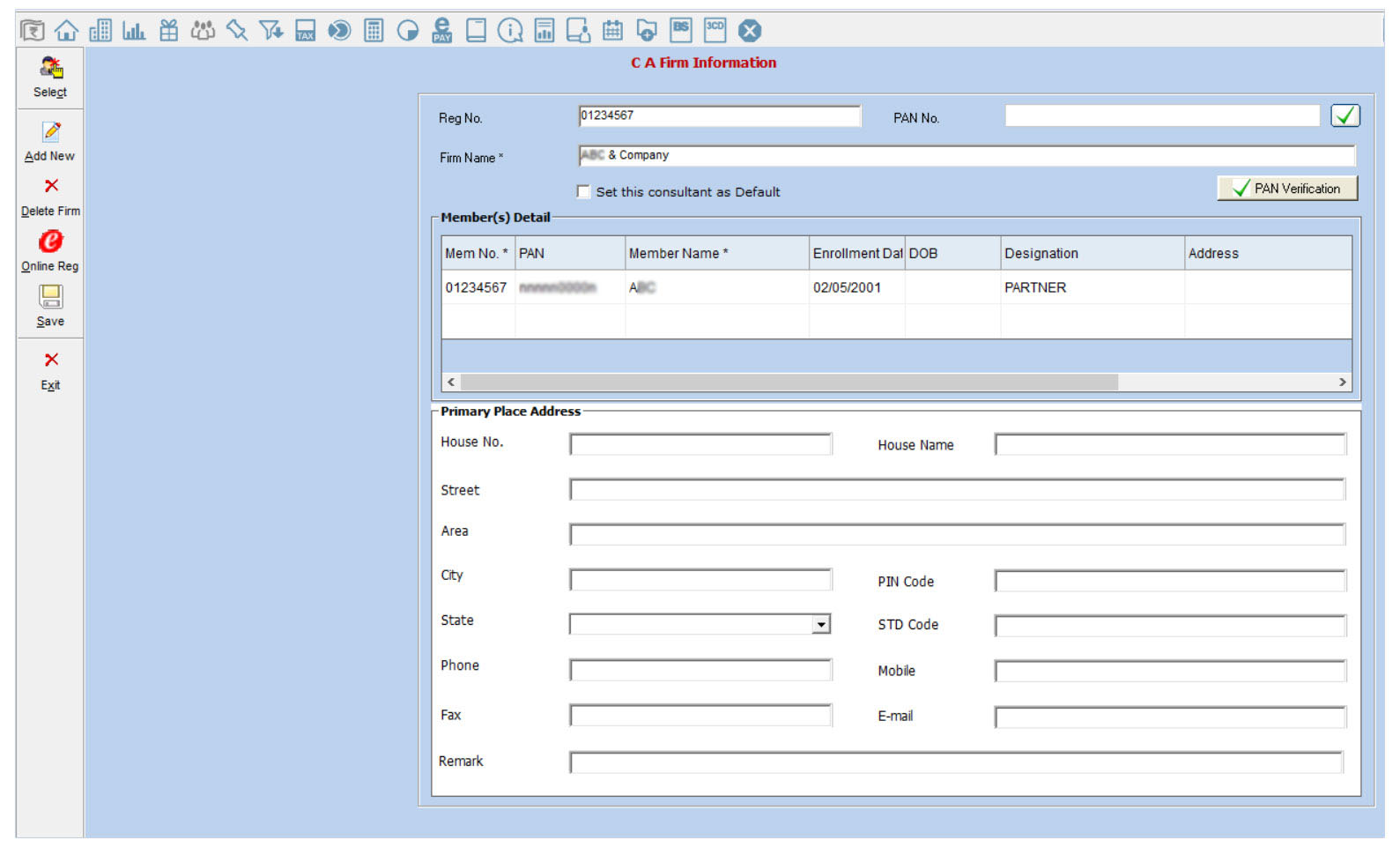The image size is (1400, 847).
Task: Expand the State dropdown
Action: (821, 625)
